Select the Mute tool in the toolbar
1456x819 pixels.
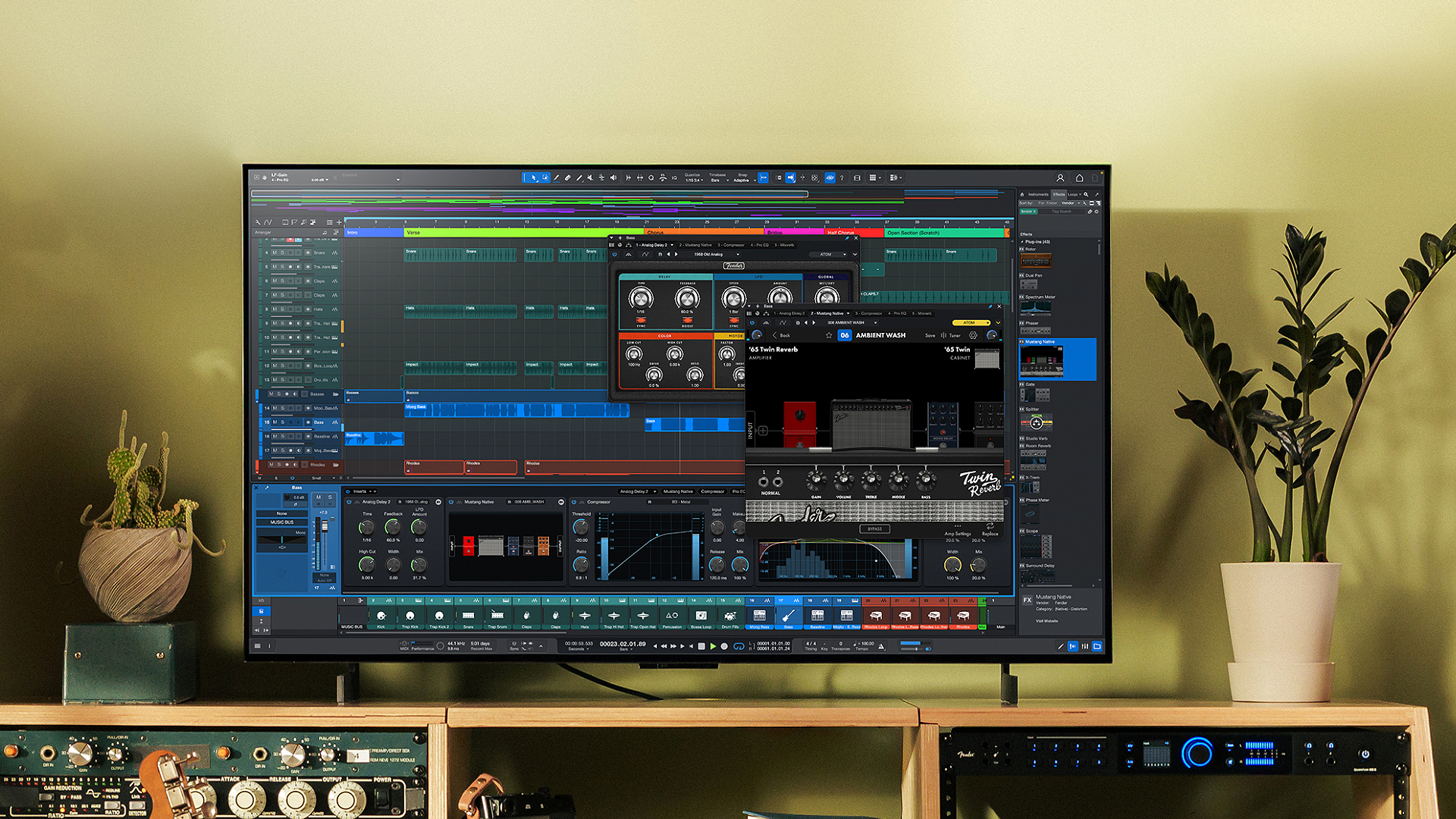coord(590,178)
